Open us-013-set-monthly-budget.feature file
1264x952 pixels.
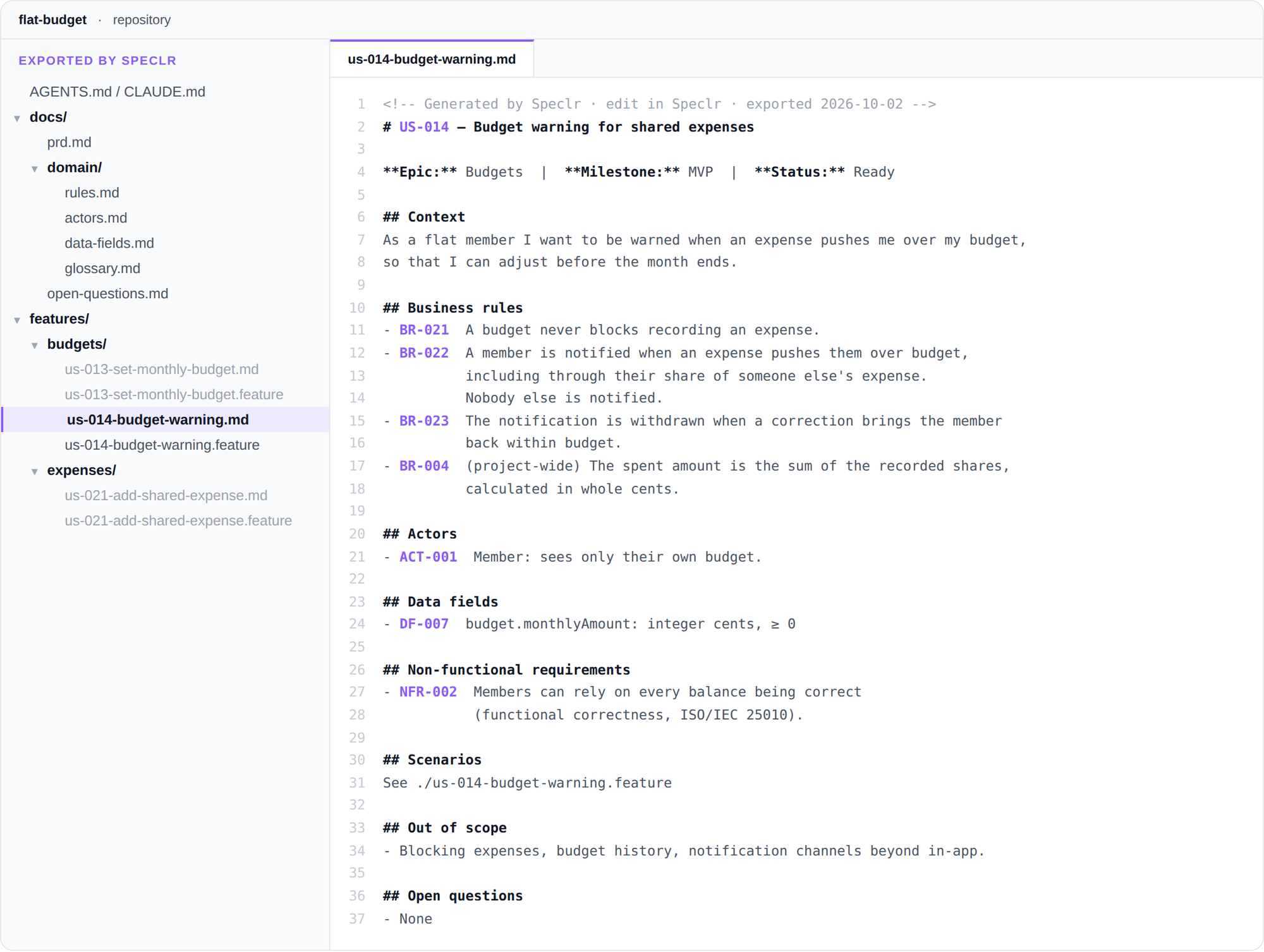[x=174, y=395]
